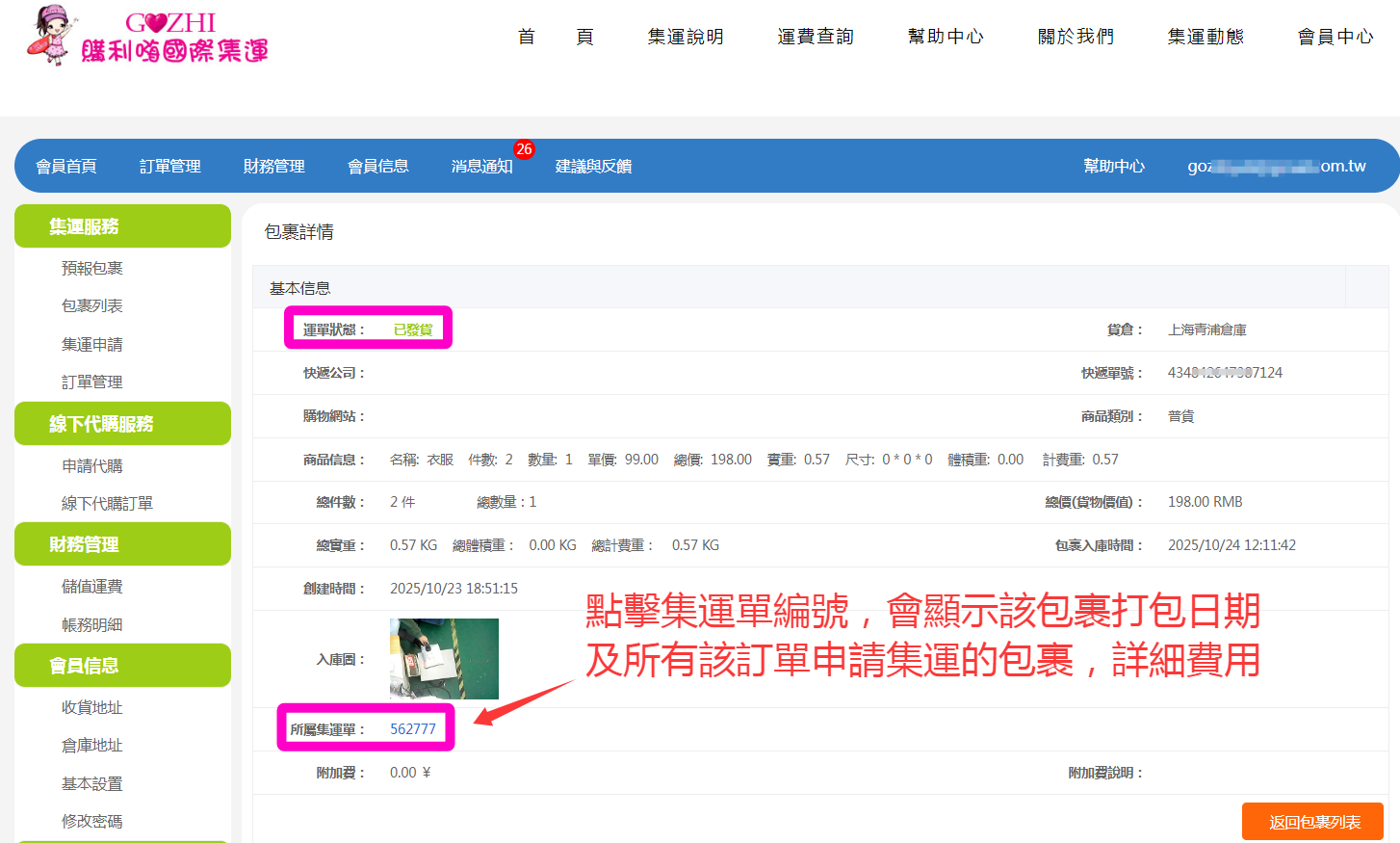Image resolution: width=1400 pixels, height=843 pixels.
Task: Open 預報包裹 in the sidebar
Action: pos(92,269)
